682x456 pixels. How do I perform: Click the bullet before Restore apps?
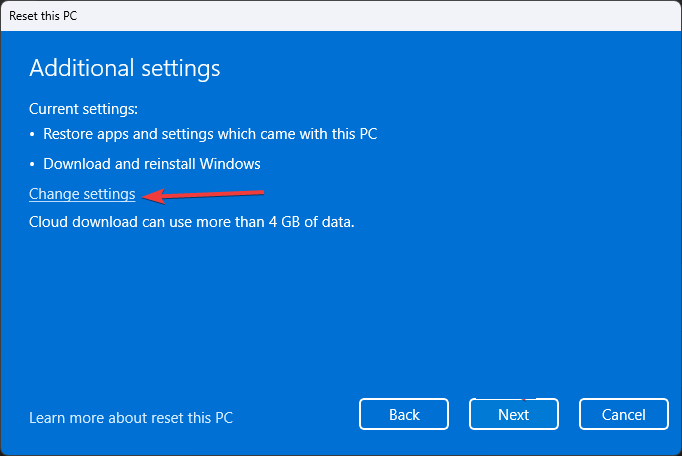pyautogui.click(x=33, y=134)
